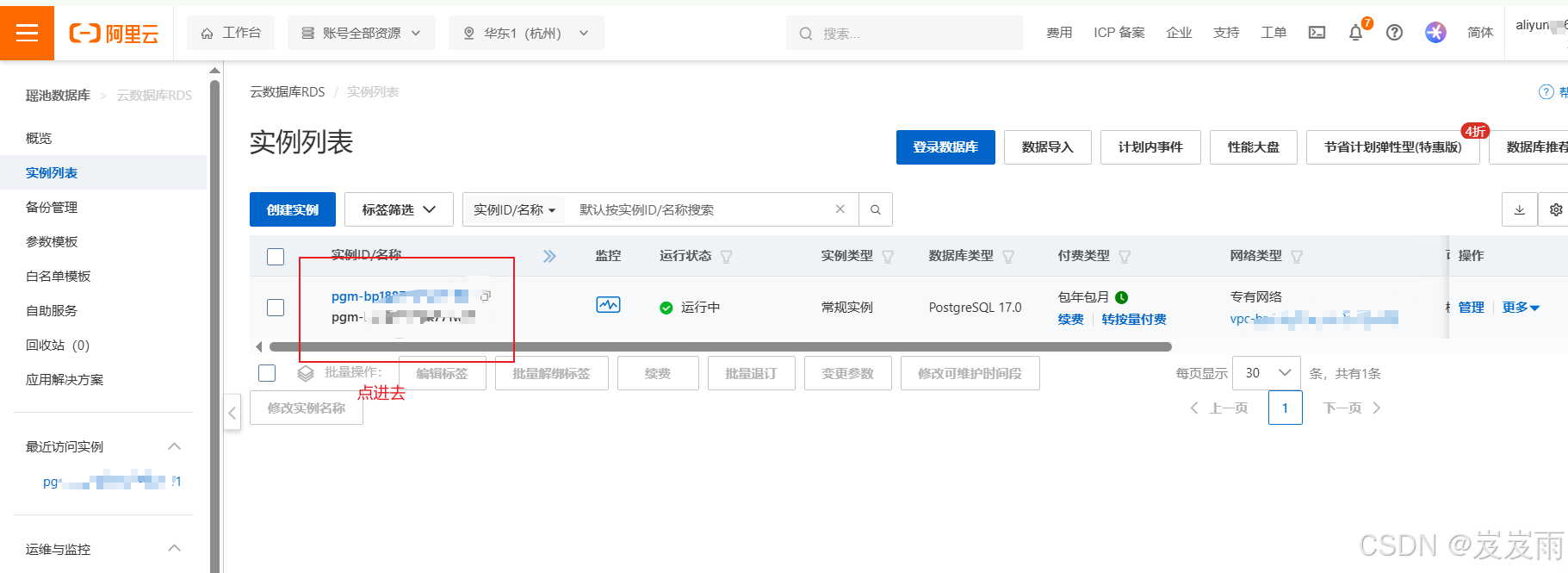Filter by instance type funnel icon

[x=888, y=257]
